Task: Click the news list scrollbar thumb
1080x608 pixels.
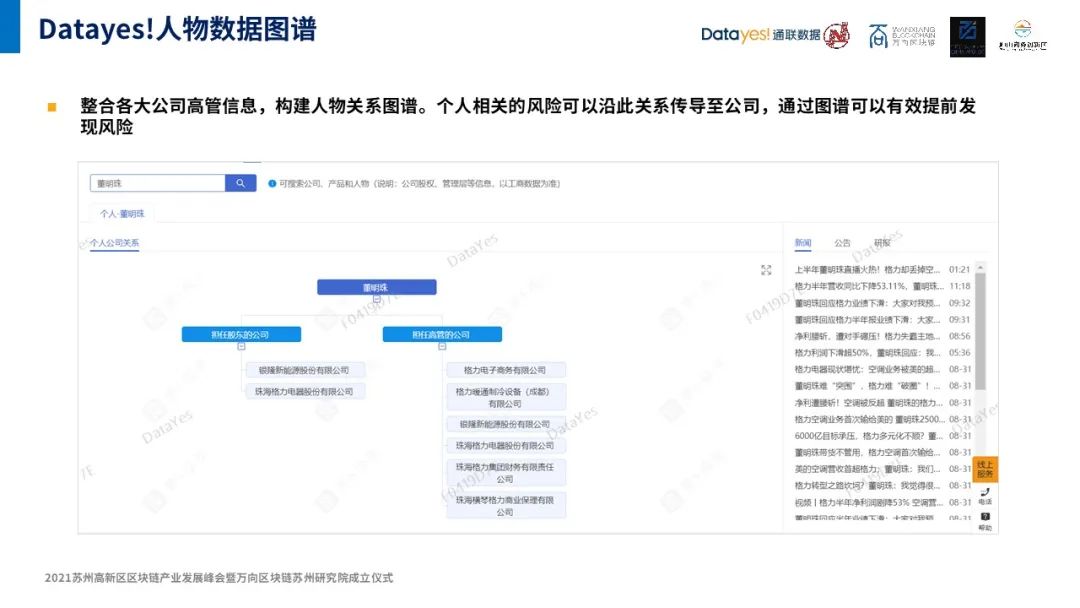Action: 981,331
